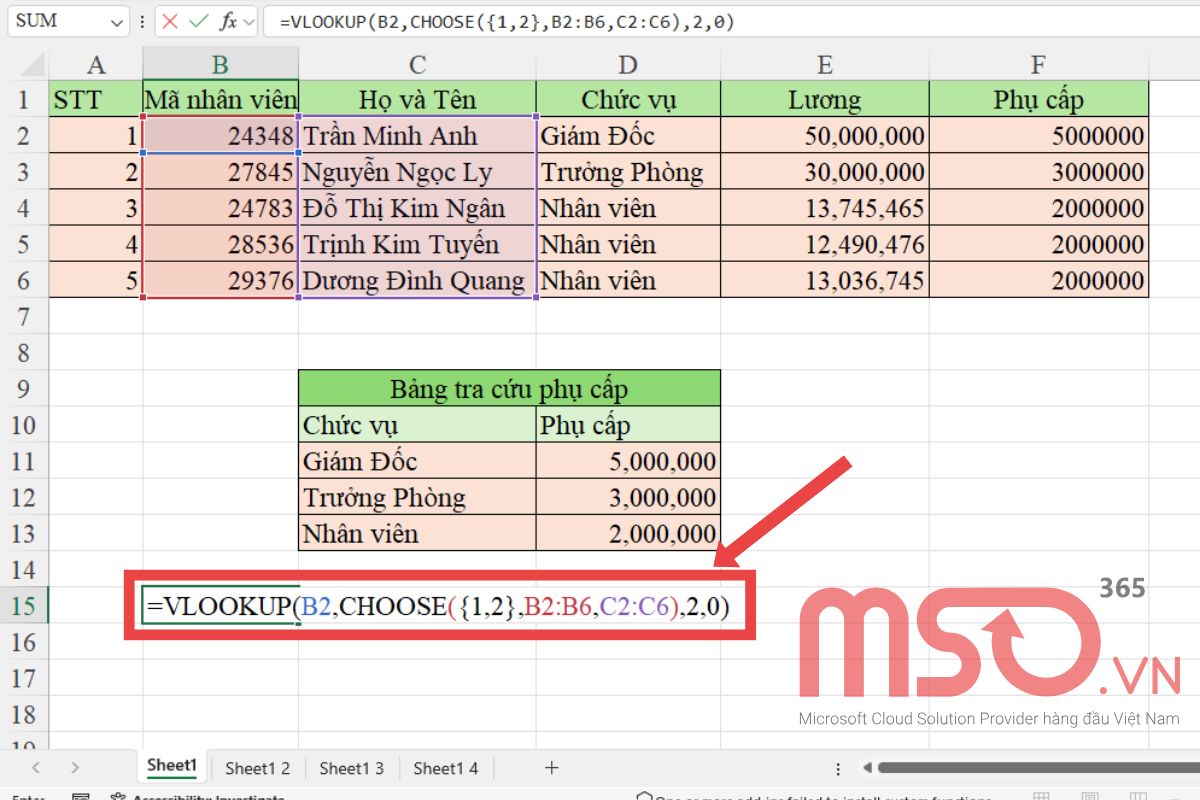Select lookup value 5,000,000 in row 11

628,461
